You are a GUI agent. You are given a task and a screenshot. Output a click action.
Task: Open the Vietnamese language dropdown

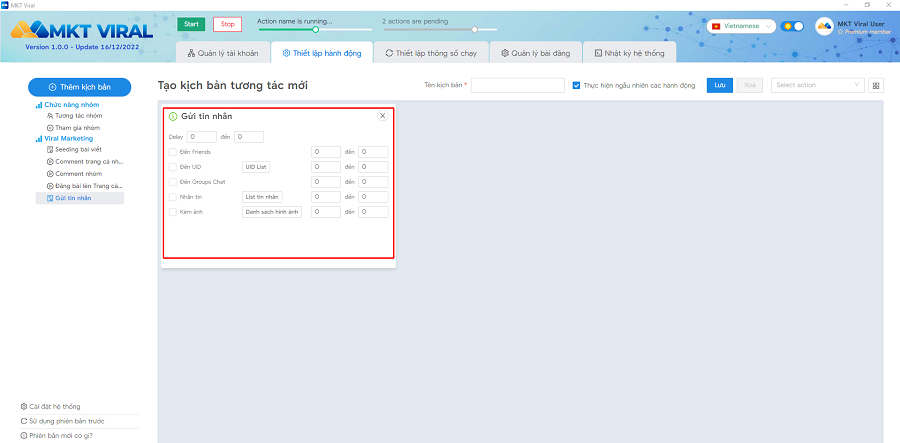click(x=742, y=26)
